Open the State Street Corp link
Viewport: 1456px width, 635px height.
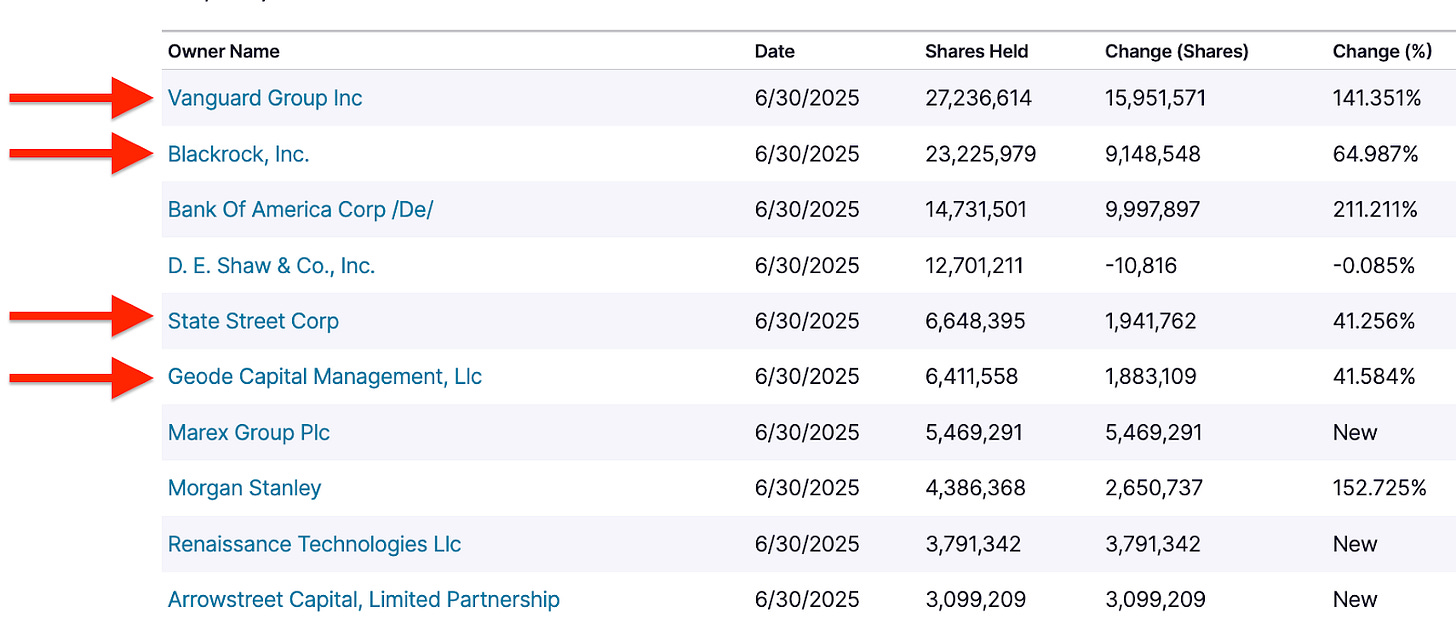click(x=253, y=321)
